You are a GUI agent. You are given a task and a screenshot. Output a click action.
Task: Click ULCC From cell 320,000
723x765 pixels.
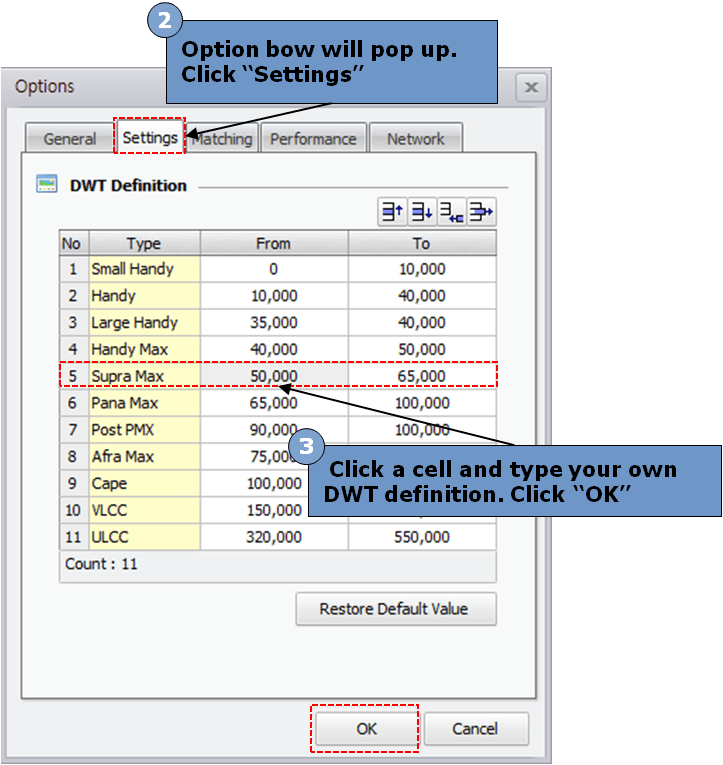tap(274, 537)
